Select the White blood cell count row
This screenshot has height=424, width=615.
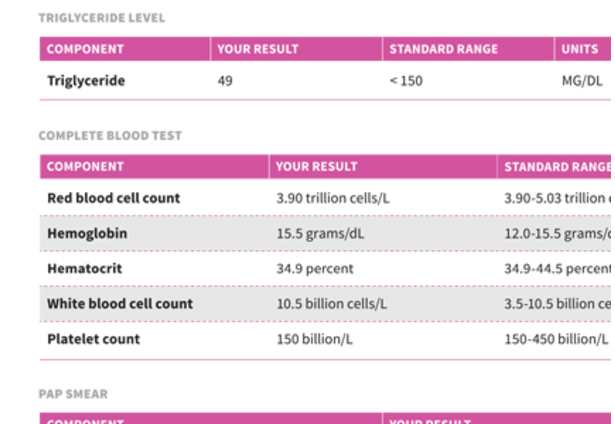(325, 304)
